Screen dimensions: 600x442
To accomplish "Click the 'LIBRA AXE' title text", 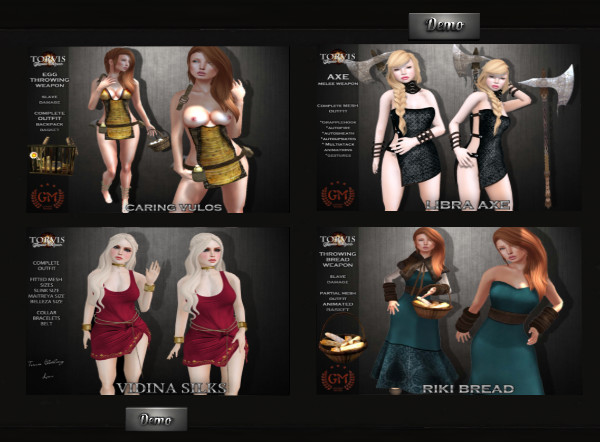I will [x=468, y=205].
